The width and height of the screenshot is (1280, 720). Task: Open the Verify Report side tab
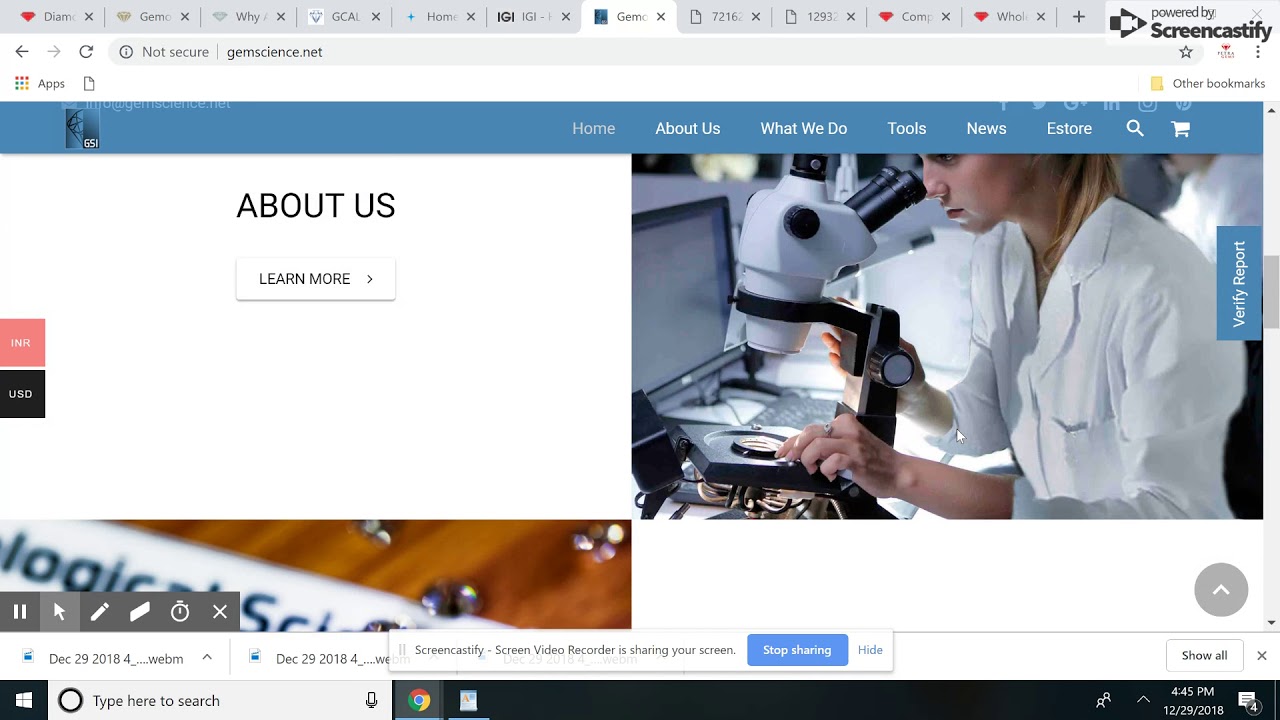click(1239, 284)
